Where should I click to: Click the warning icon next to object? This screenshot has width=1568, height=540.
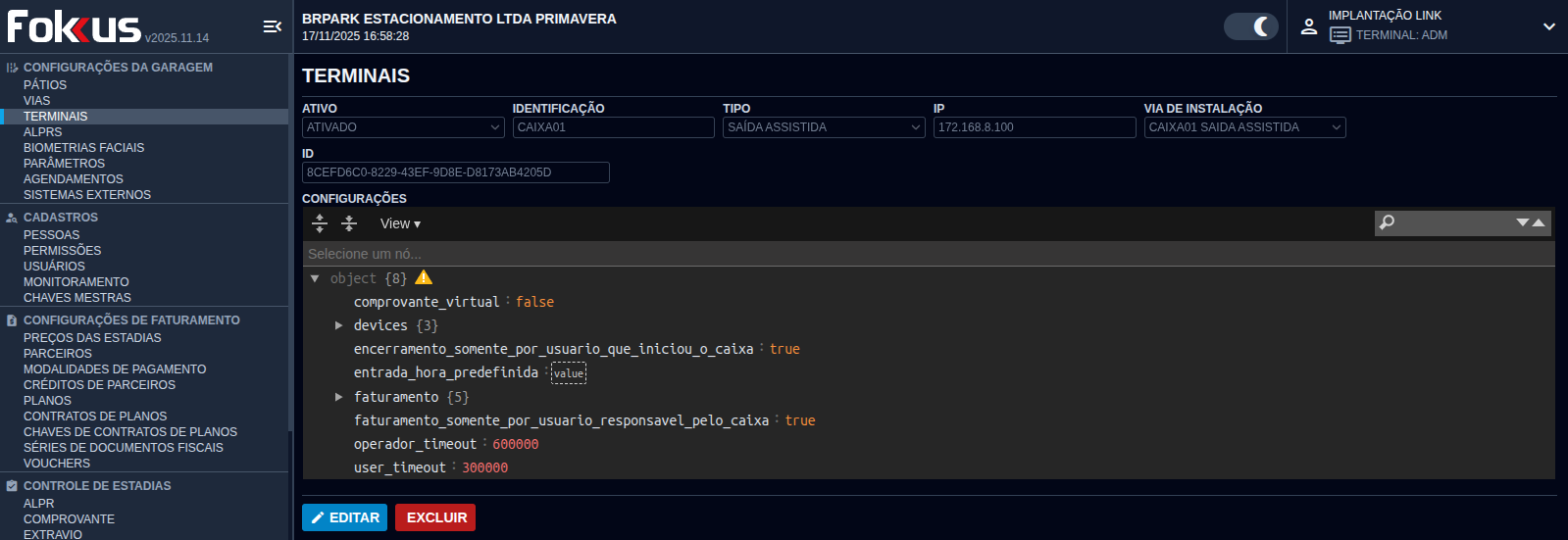tap(424, 278)
